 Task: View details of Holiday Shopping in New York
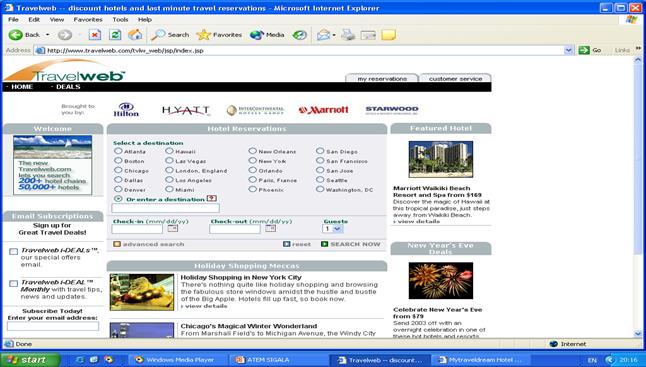tap(204, 306)
